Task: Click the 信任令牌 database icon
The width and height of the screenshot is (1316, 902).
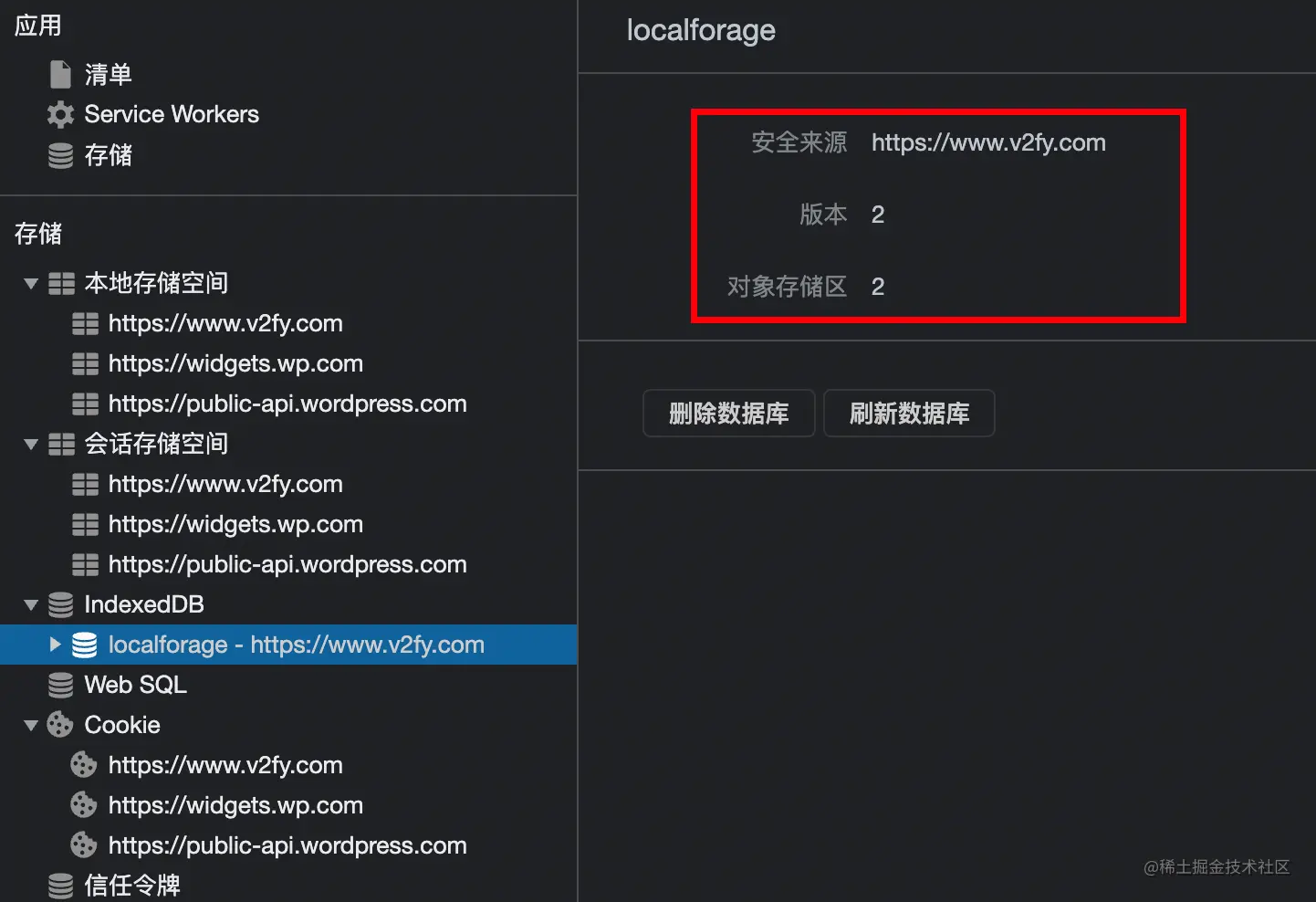Action: 59,884
